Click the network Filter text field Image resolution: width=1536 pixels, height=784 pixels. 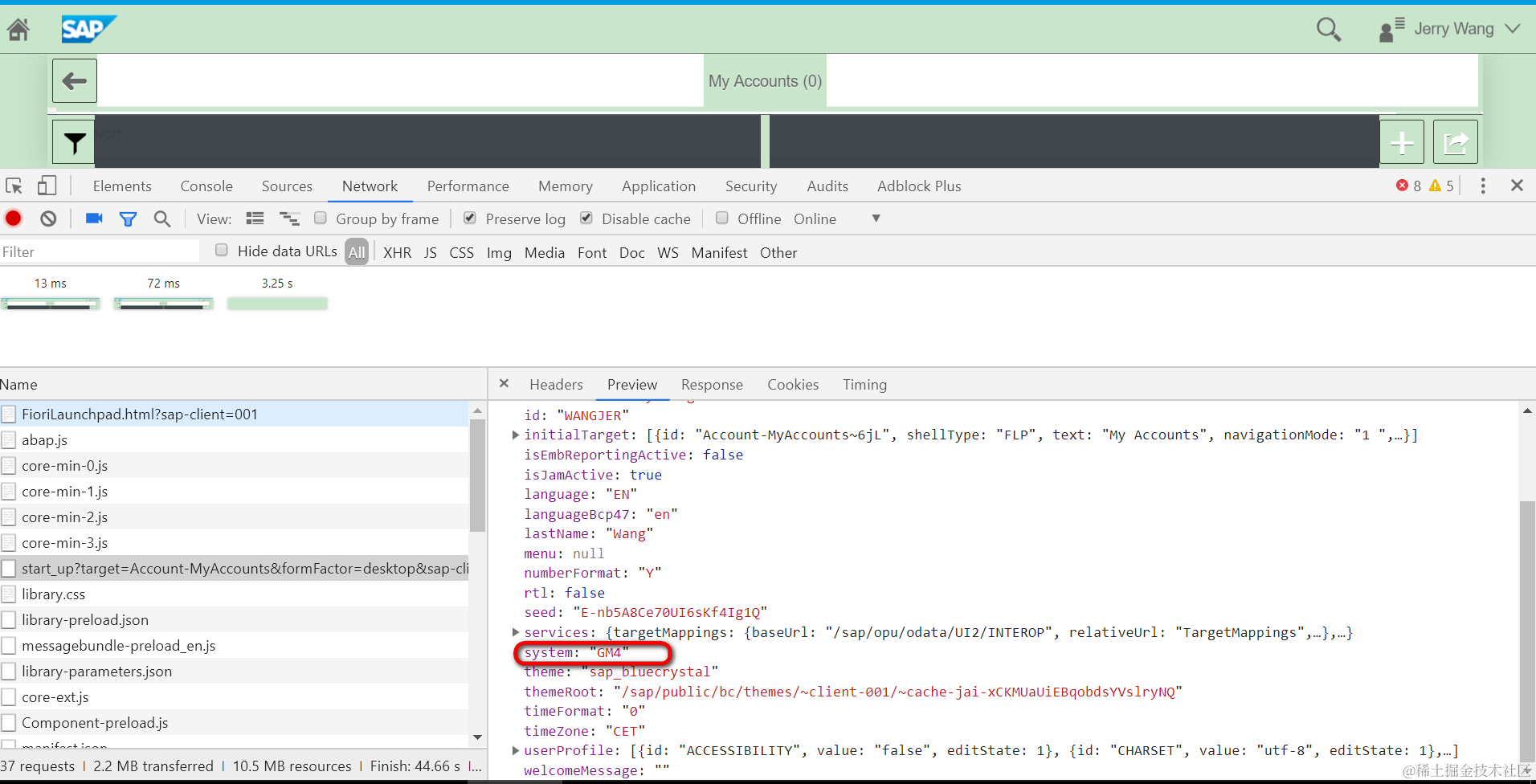click(x=100, y=251)
